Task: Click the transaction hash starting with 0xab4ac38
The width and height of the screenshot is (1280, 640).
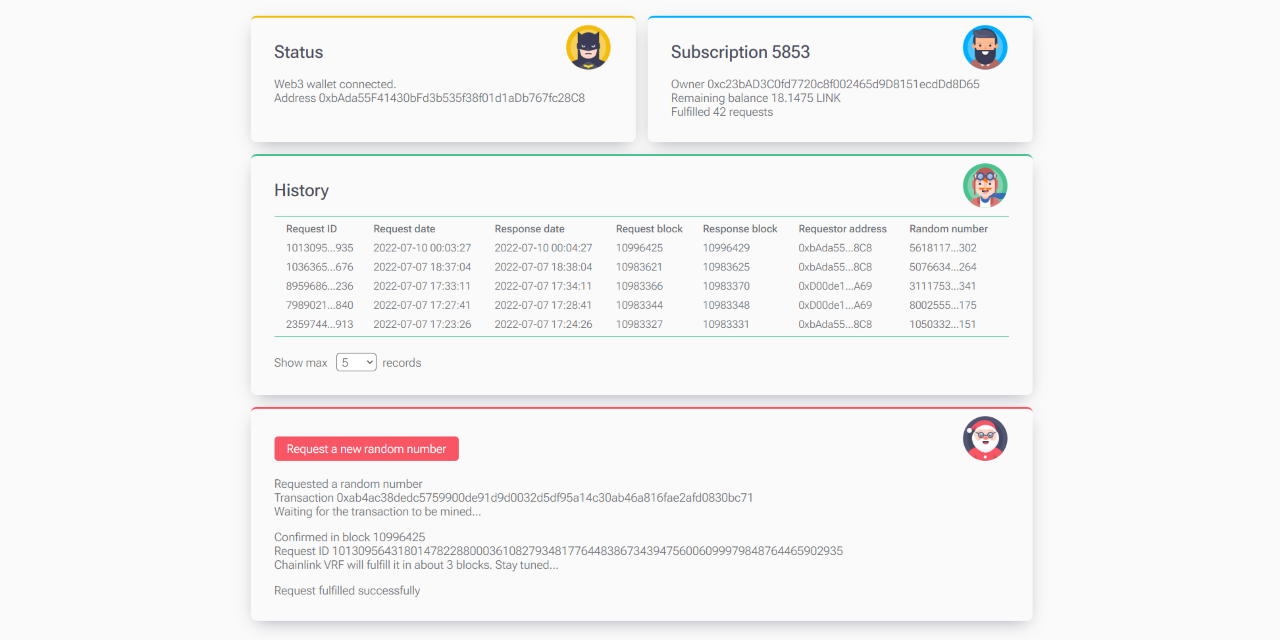Action: tap(545, 498)
